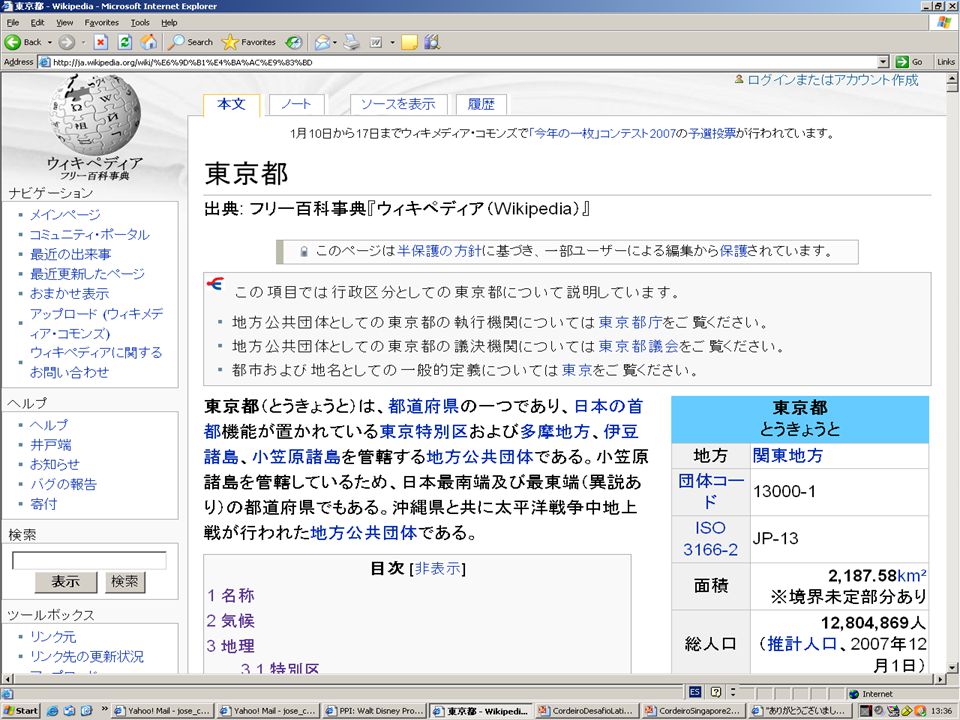This screenshot has height=720, width=960.
Task: Click the 表示 button under search
Action: click(66, 581)
